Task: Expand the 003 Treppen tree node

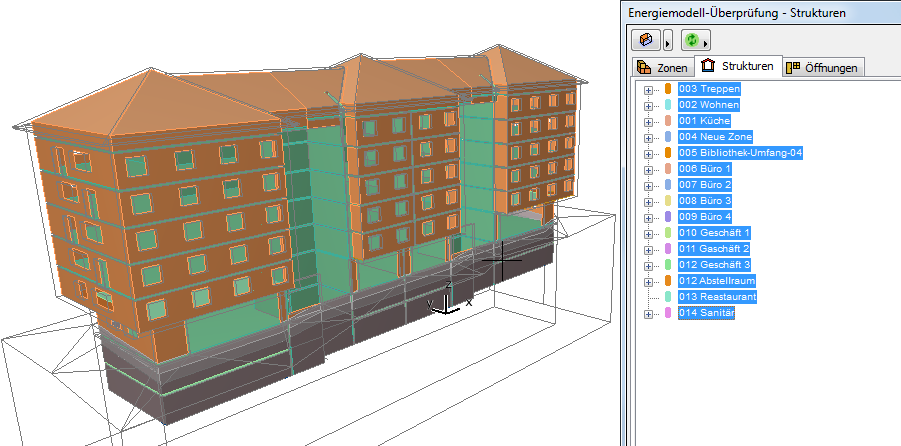Action: 648,89
